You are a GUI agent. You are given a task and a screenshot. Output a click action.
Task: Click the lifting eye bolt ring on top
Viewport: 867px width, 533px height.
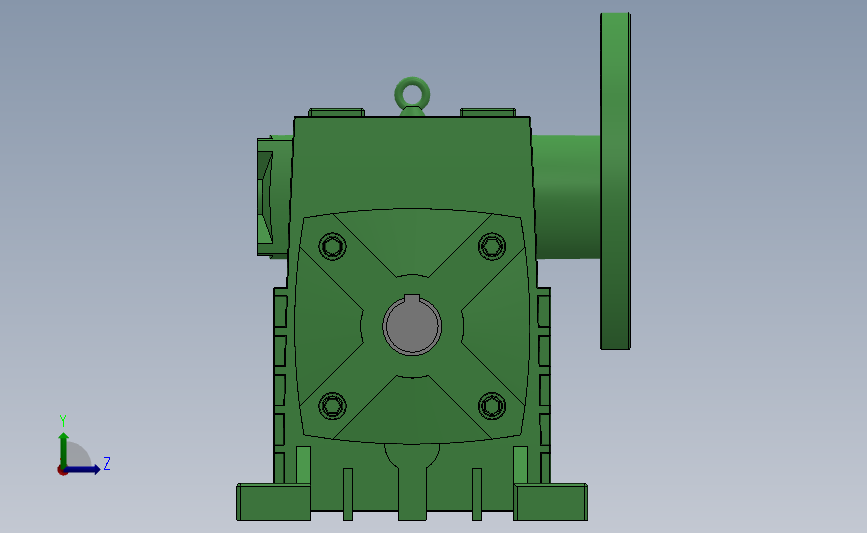412,93
